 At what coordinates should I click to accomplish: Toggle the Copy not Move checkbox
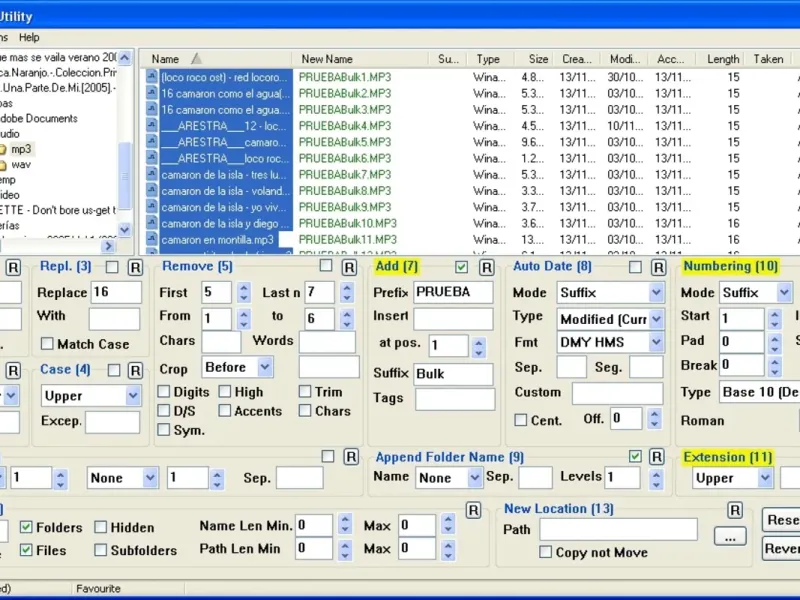pos(546,552)
